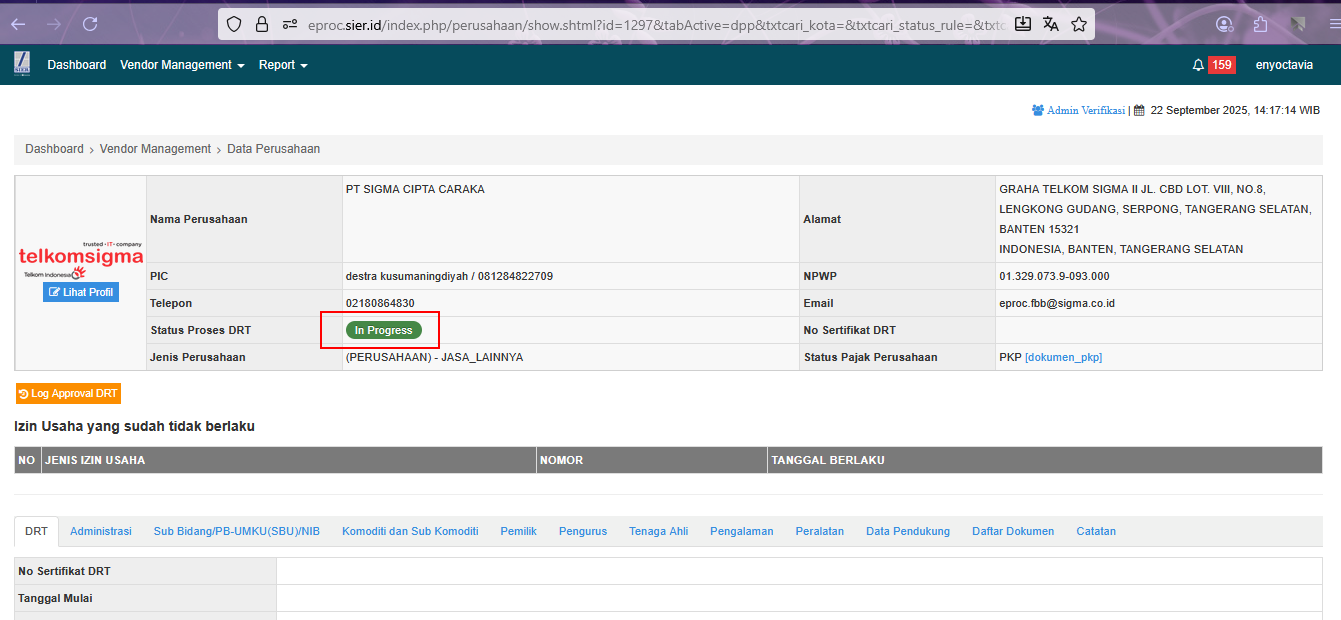This screenshot has width=1341, height=620.
Task: Switch to the Administrasi tab
Action: [x=101, y=531]
